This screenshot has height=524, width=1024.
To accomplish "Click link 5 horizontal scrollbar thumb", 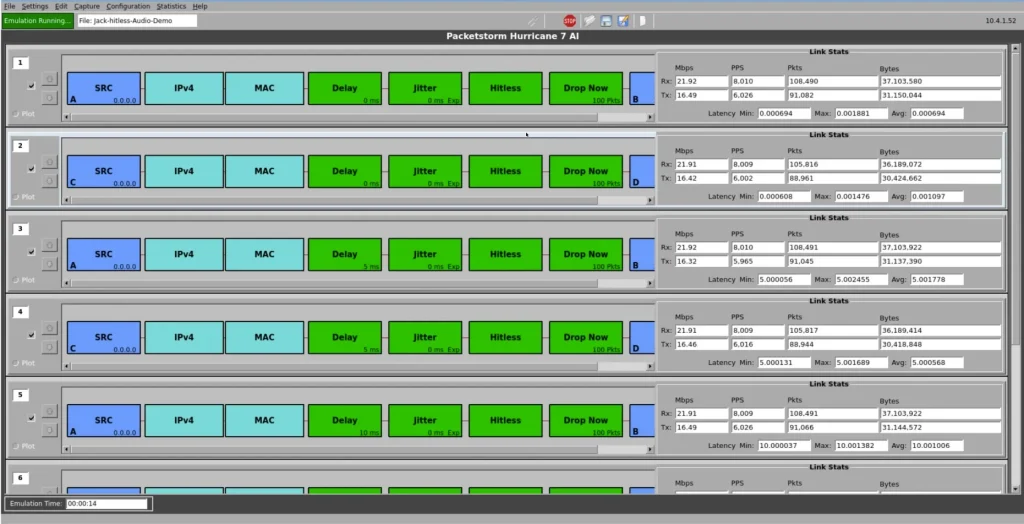I will (x=333, y=450).
